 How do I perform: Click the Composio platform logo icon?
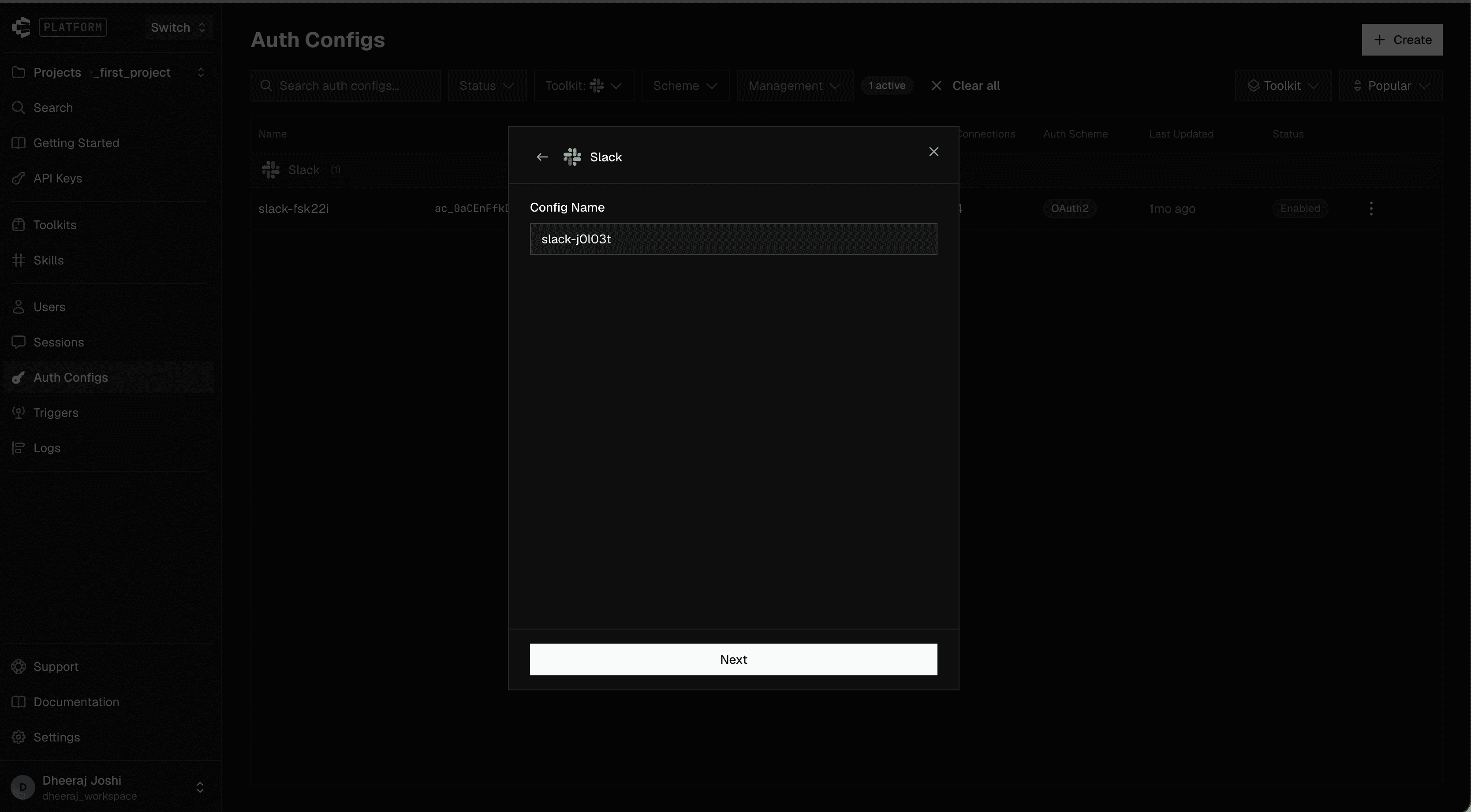point(21,27)
